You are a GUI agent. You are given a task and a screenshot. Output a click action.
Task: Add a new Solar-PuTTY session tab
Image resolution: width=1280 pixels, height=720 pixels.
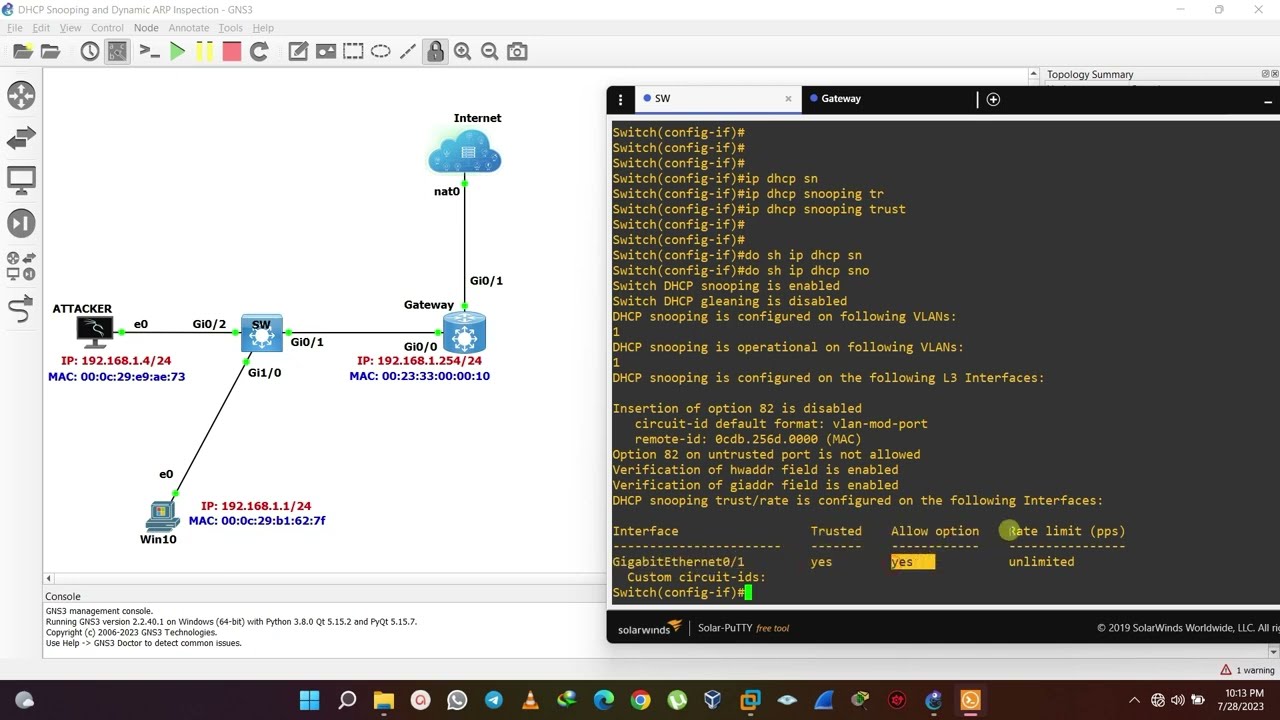(x=993, y=99)
